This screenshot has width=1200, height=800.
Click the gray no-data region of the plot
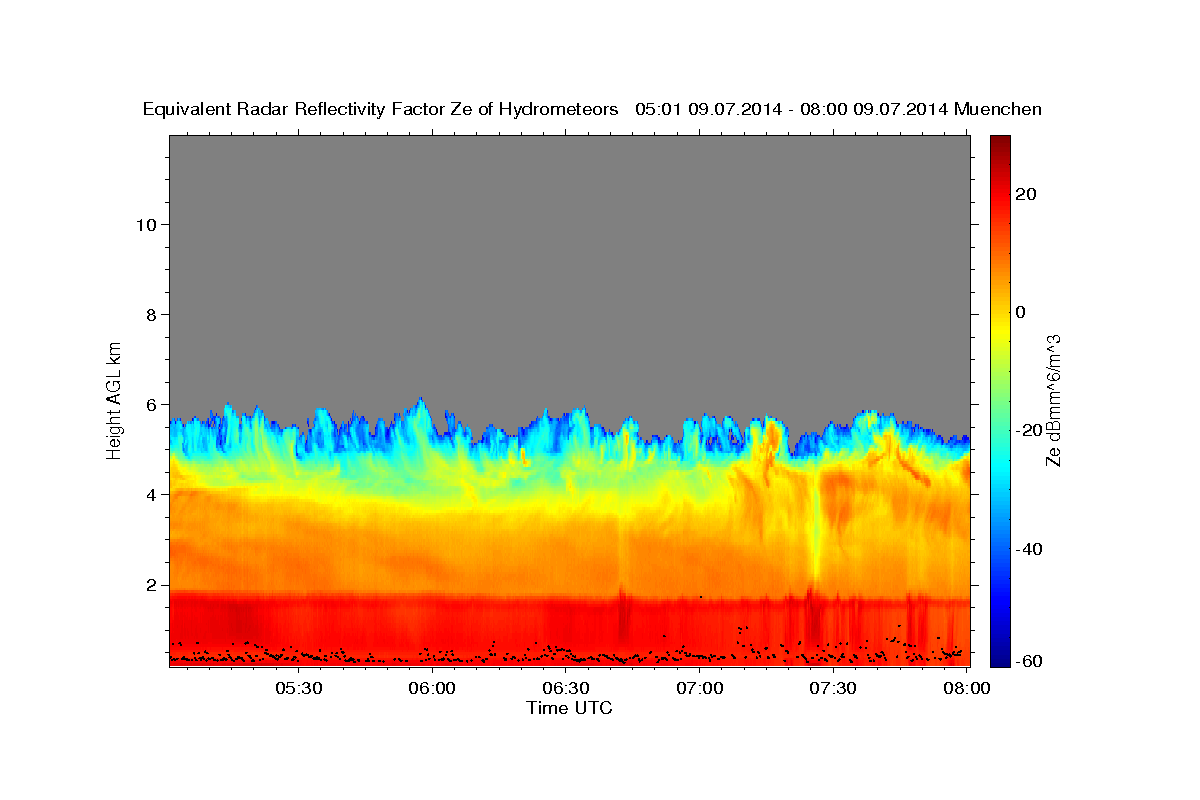click(569, 270)
